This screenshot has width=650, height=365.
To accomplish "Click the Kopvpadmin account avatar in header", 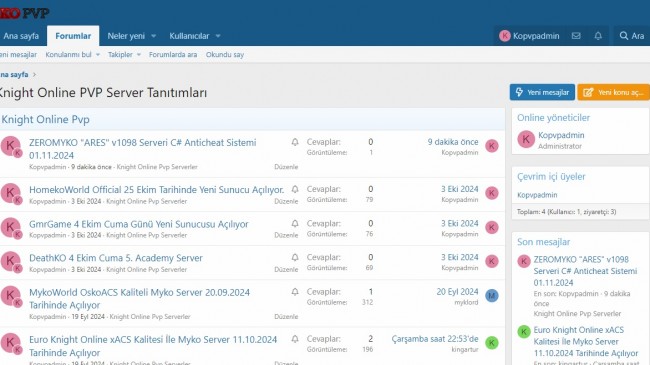I will tap(504, 36).
